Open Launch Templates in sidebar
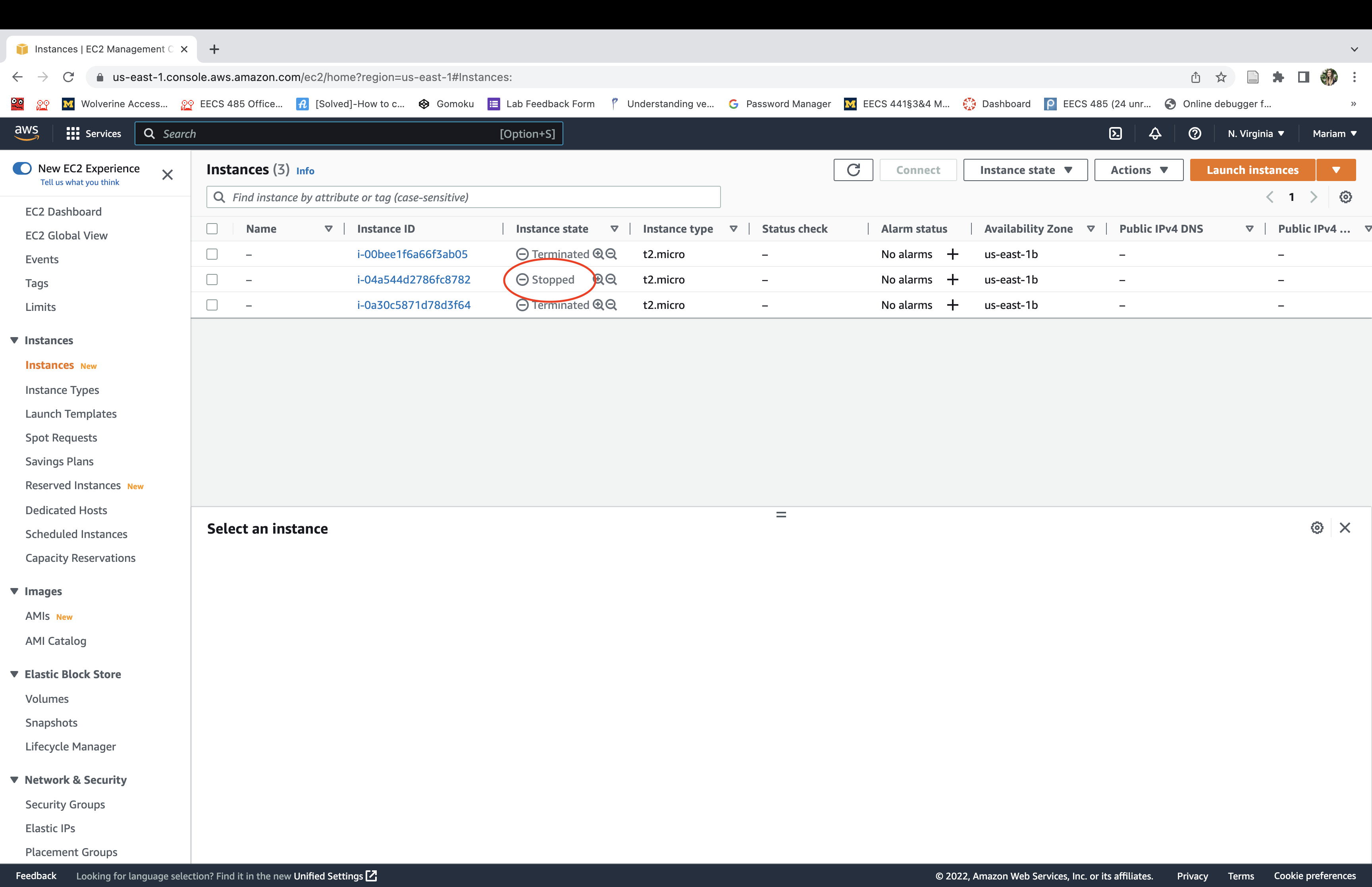This screenshot has width=1372, height=887. point(71,414)
